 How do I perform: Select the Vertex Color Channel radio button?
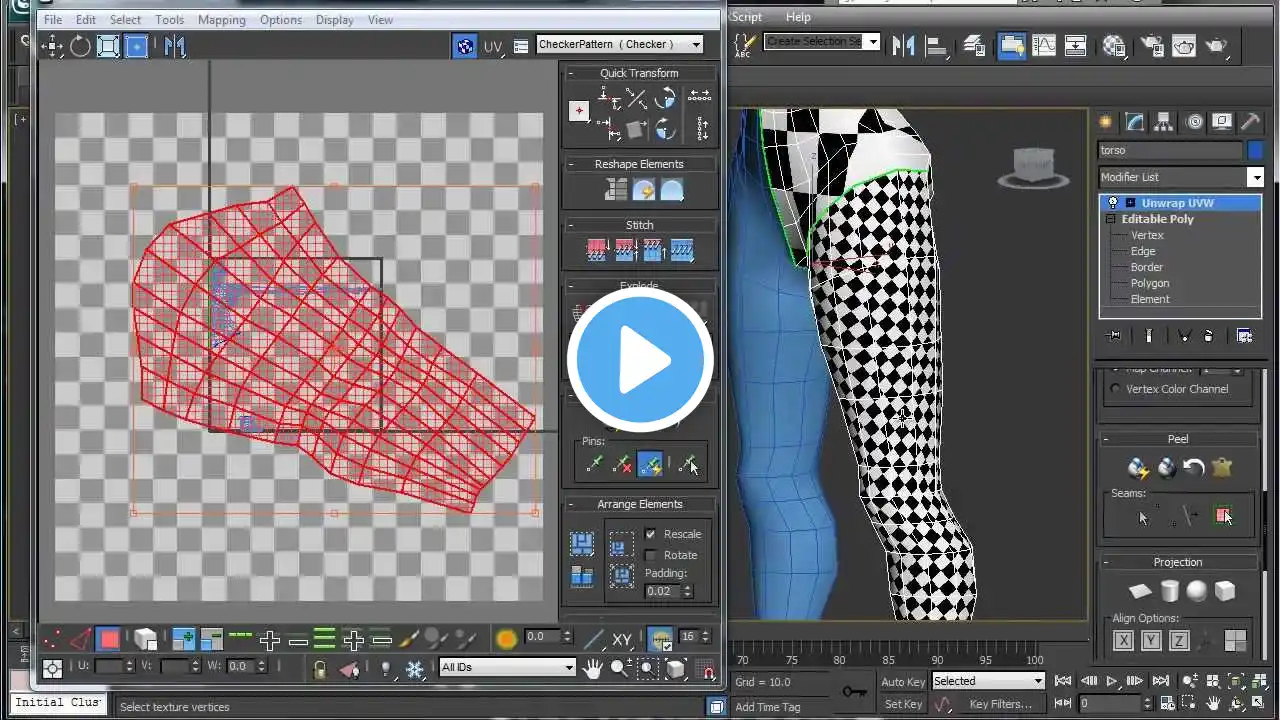tap(1116, 389)
